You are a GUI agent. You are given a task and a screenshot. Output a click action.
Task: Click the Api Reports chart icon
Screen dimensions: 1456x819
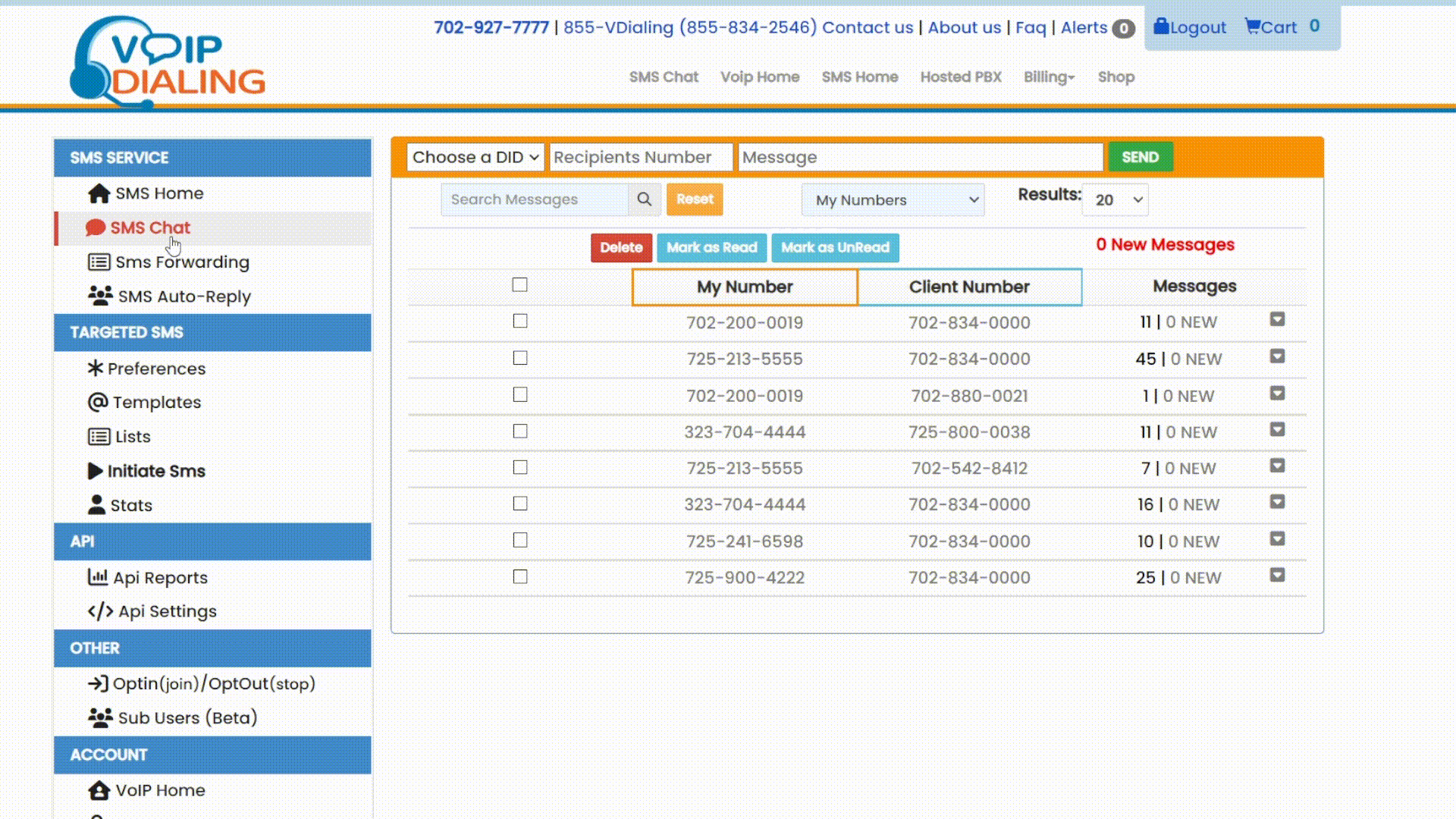pos(98,577)
